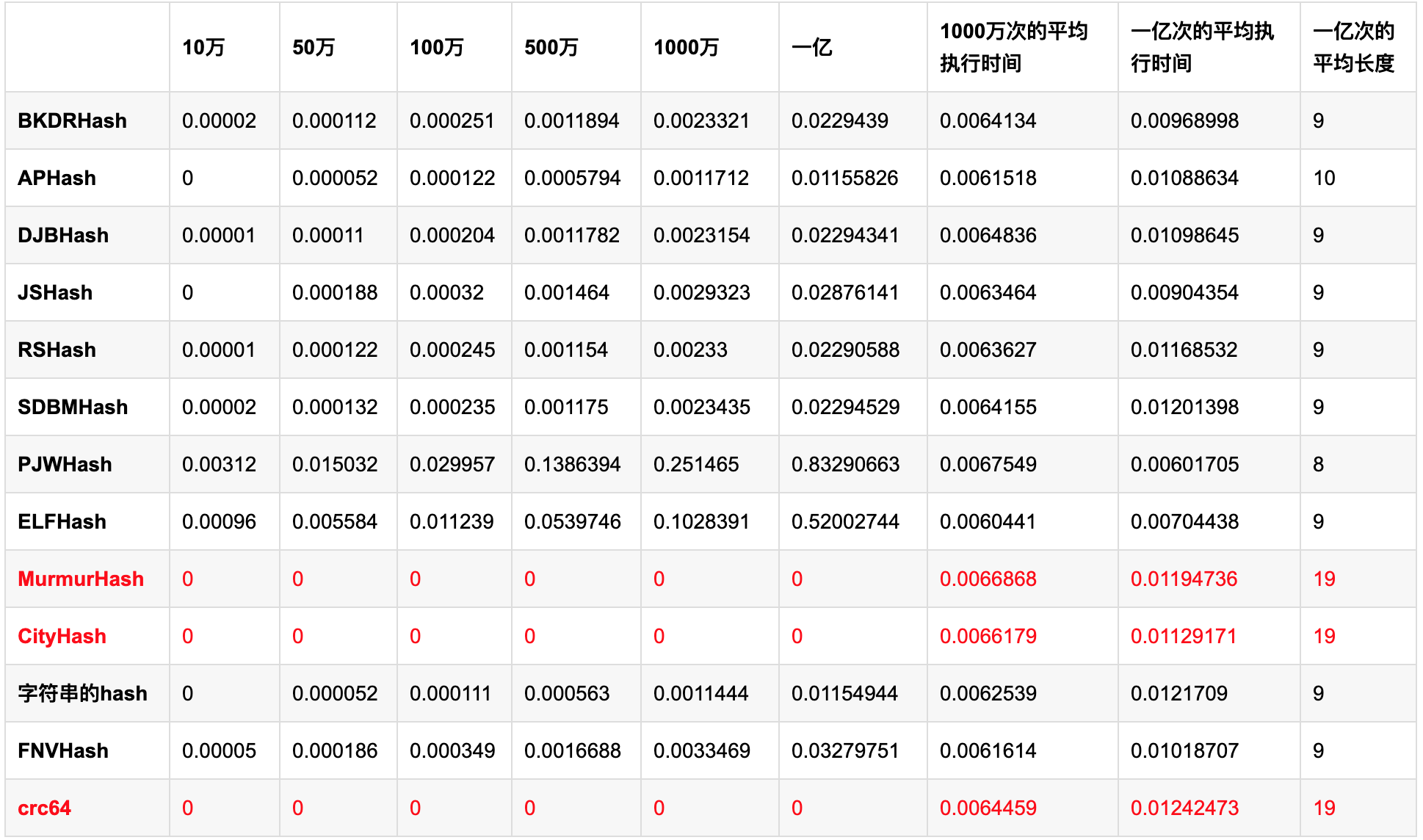Viewport: 1423px width, 840px height.
Task: Click the 一亿 column header
Action: coord(811,47)
